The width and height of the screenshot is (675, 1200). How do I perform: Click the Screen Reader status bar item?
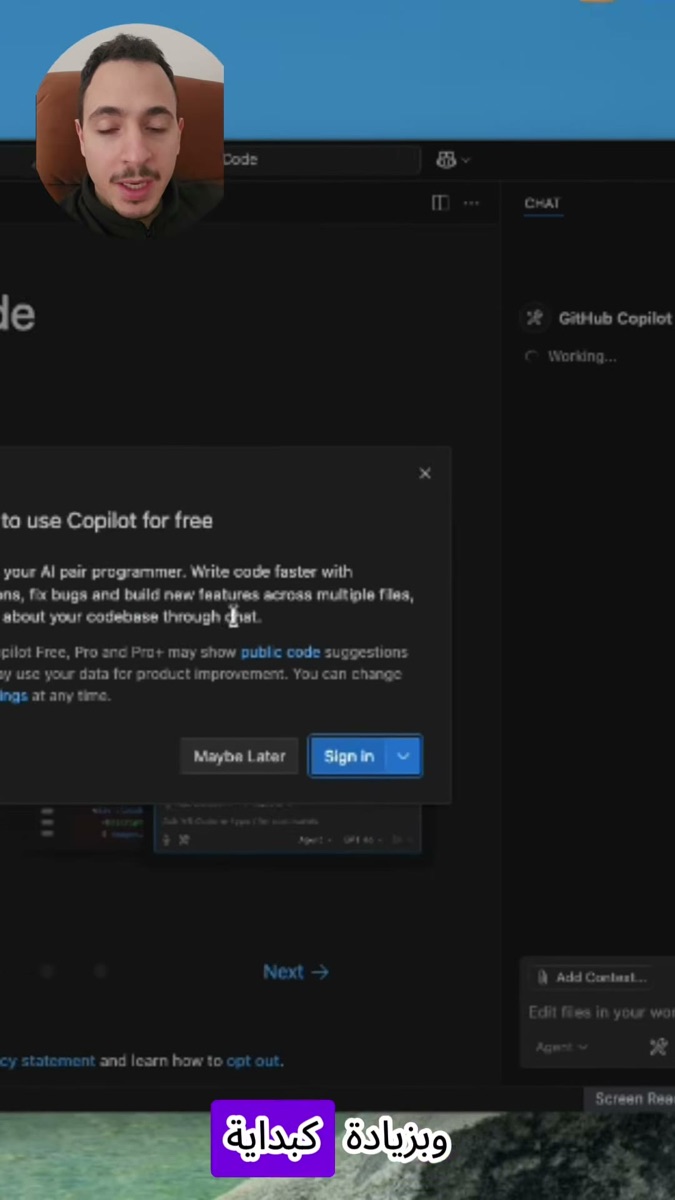tap(632, 1099)
